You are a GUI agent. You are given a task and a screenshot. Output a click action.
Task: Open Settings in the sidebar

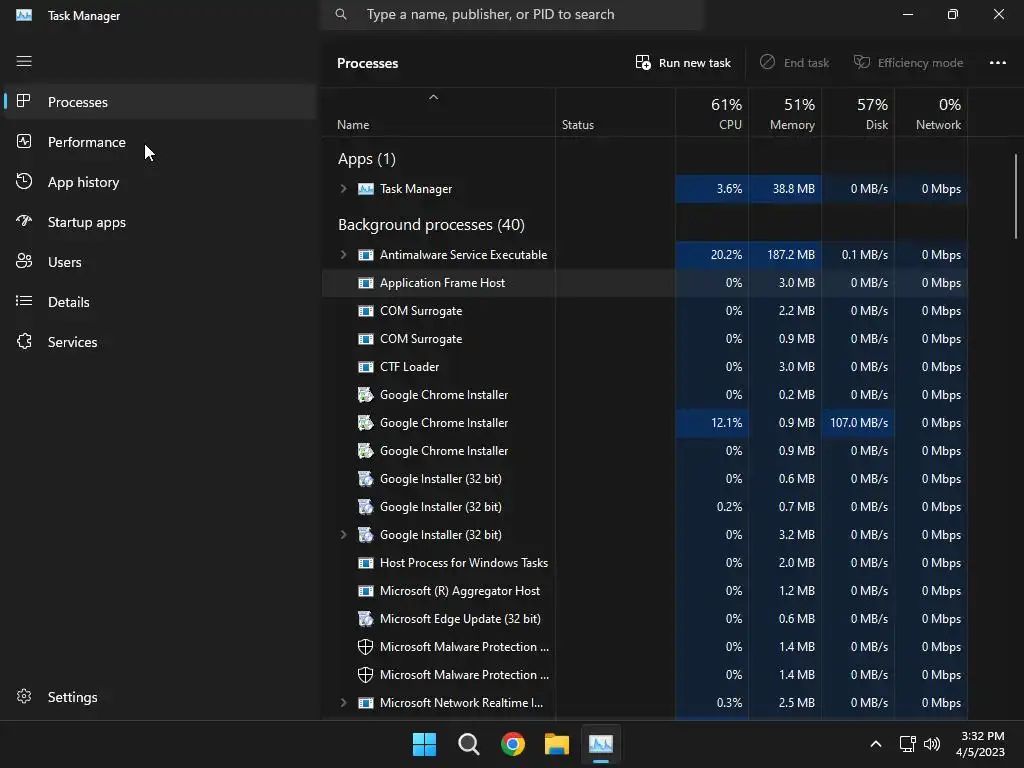pyautogui.click(x=160, y=697)
